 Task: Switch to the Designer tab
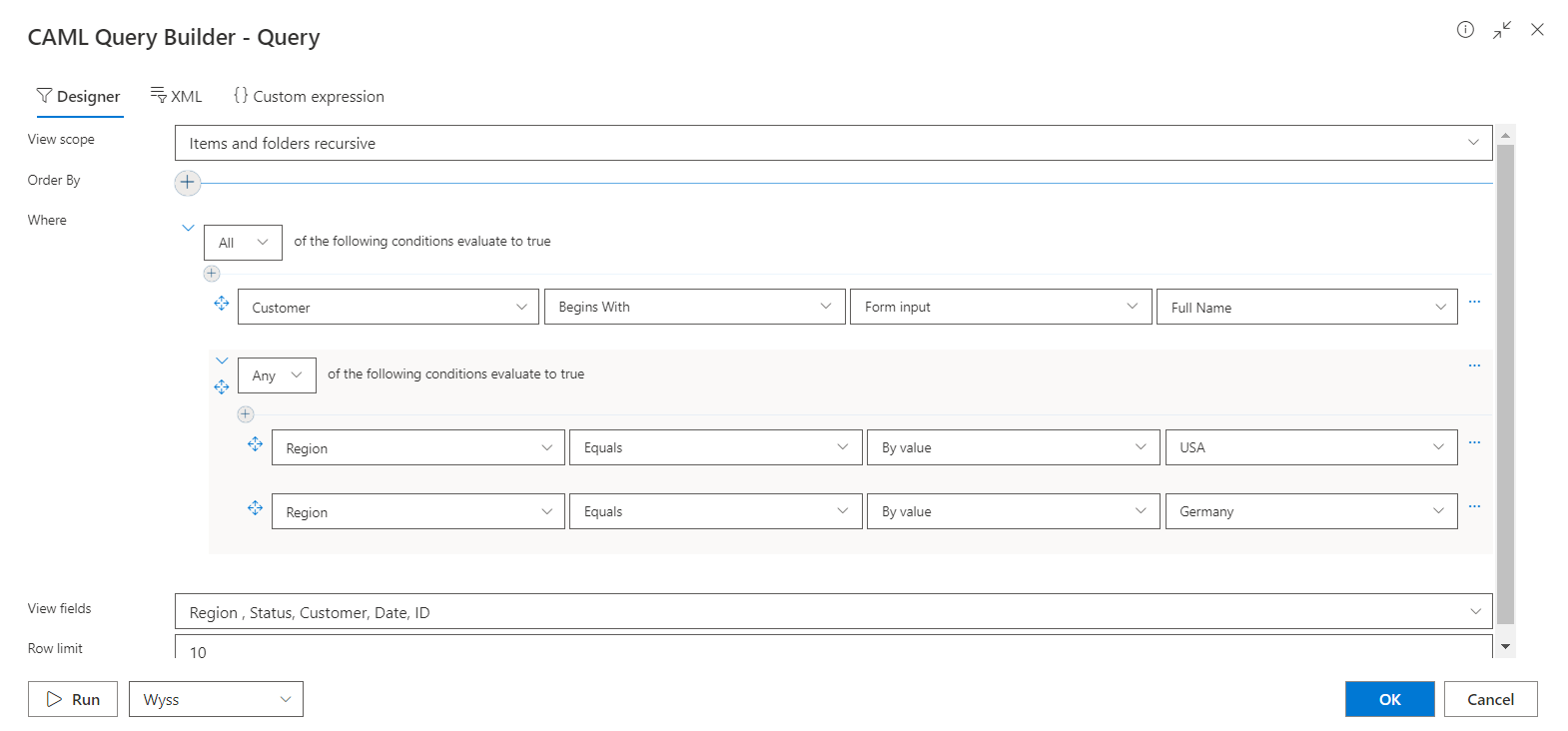click(79, 97)
